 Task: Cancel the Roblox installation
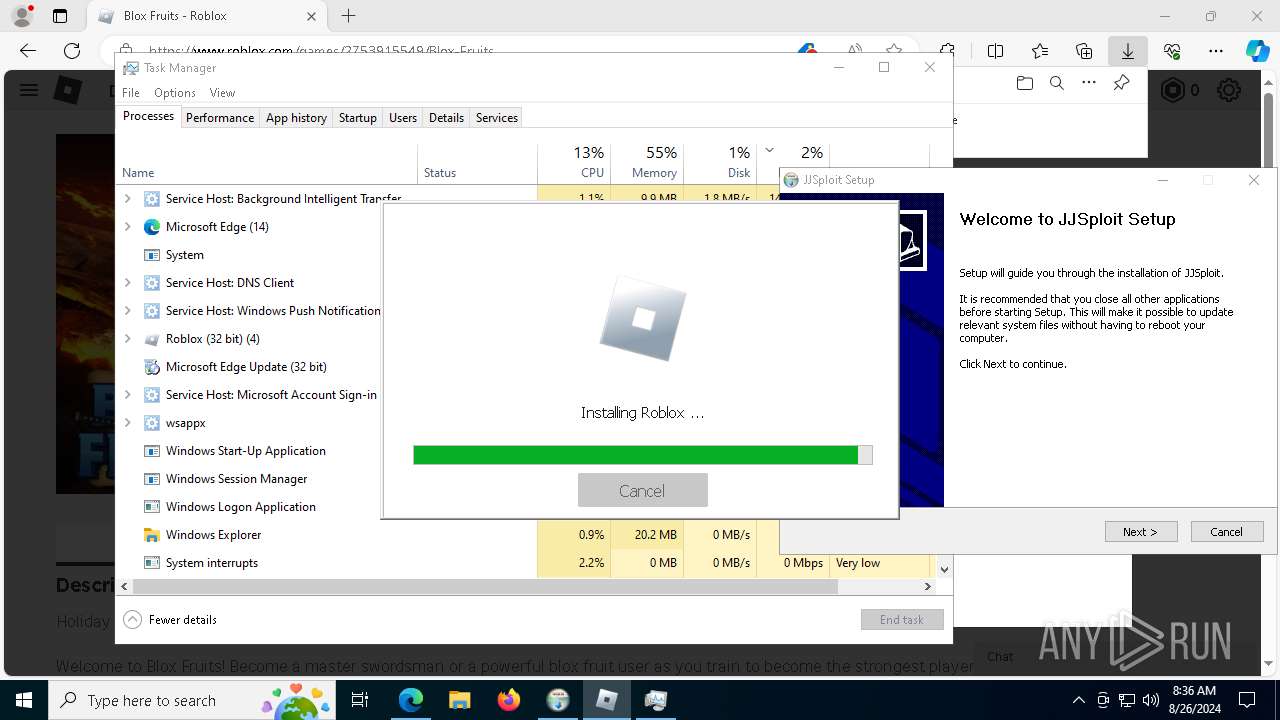[642, 490]
